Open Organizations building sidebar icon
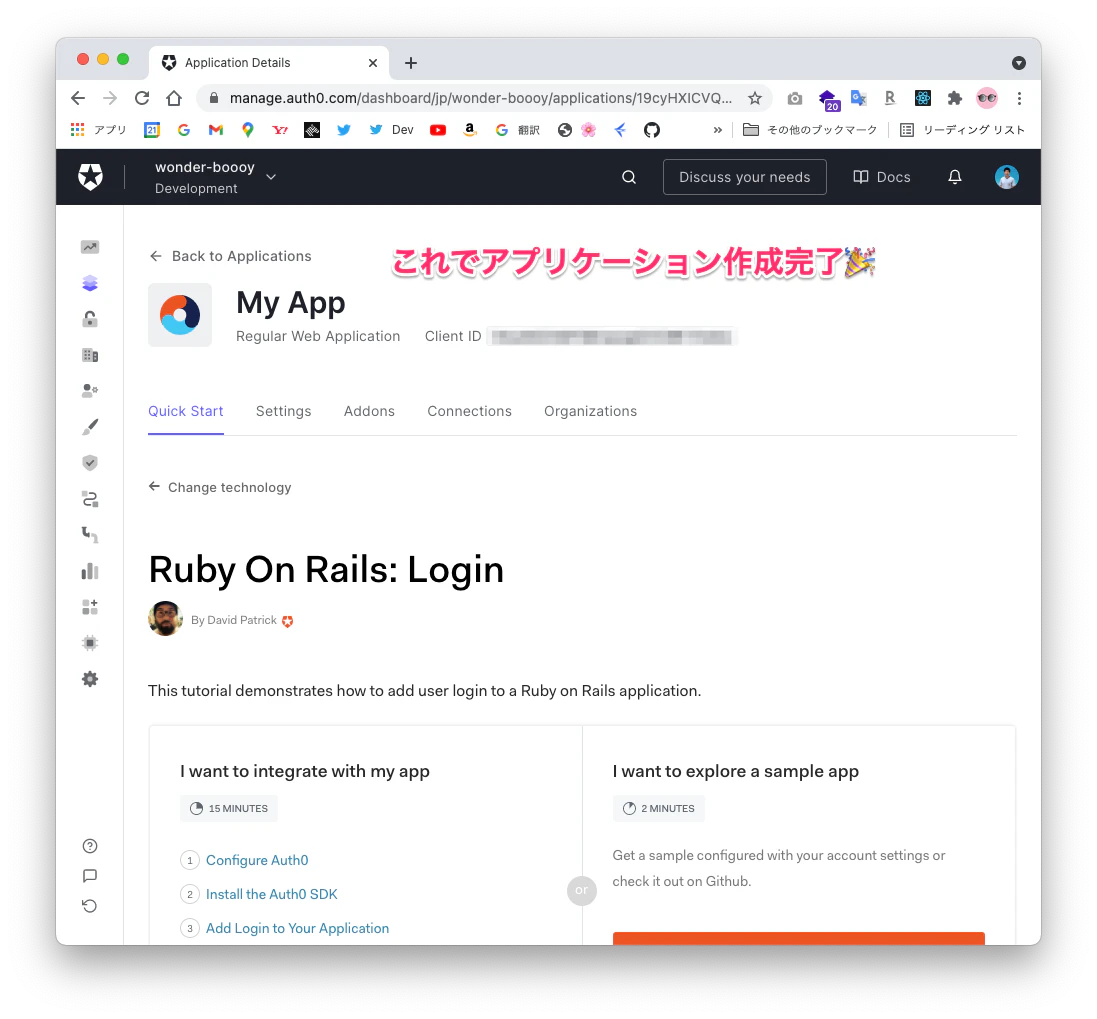This screenshot has height=1019, width=1097. click(x=90, y=355)
